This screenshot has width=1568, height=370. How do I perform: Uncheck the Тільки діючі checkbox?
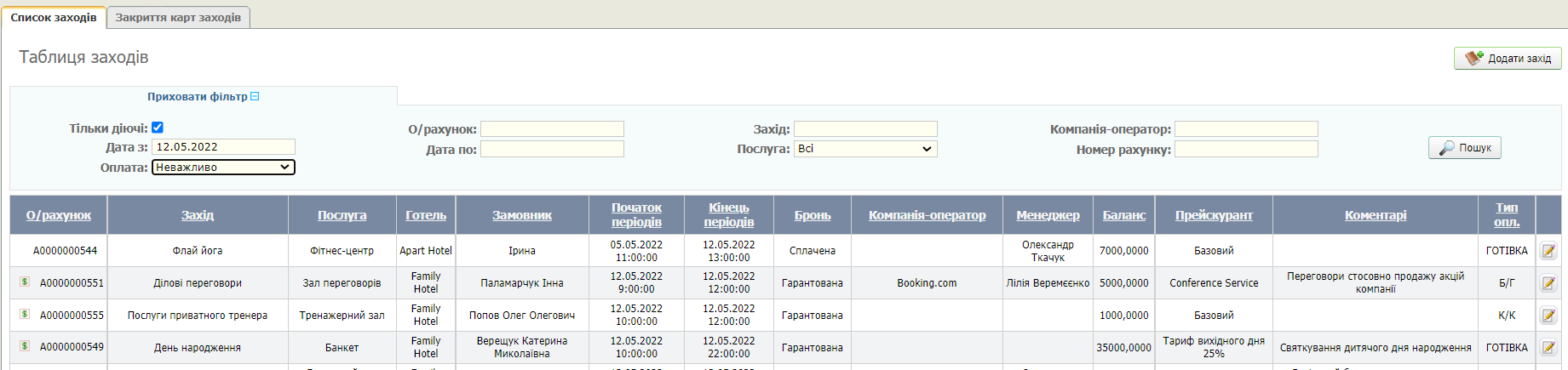click(158, 128)
